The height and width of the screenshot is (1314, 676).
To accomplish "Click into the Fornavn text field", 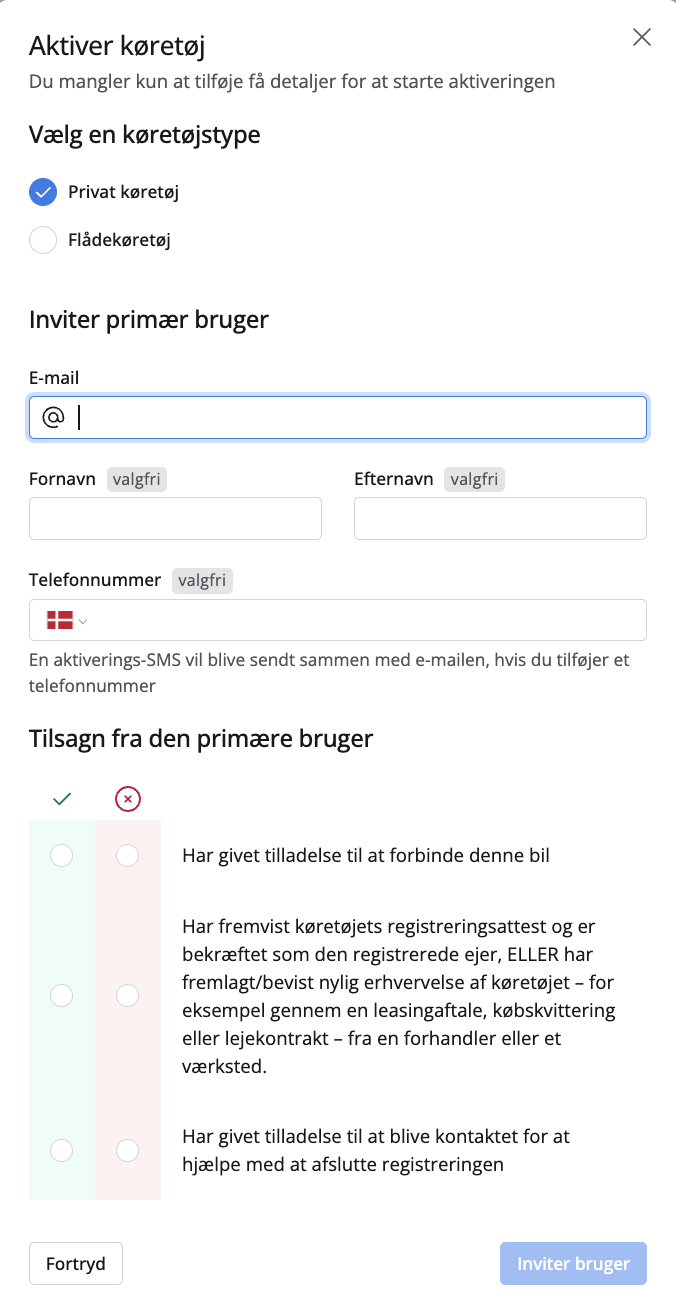I will click(x=175, y=518).
